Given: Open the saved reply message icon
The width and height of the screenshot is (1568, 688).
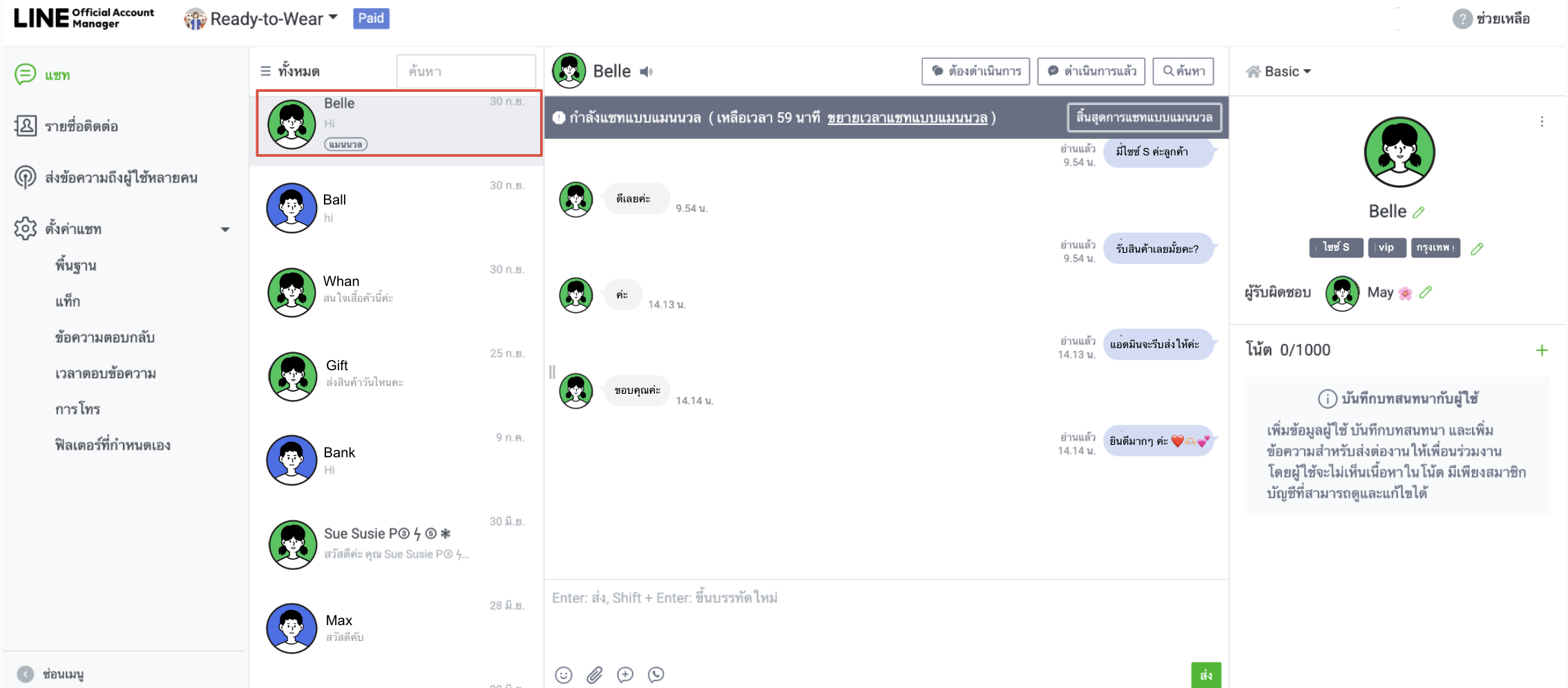Looking at the screenshot, I should pyautogui.click(x=625, y=675).
